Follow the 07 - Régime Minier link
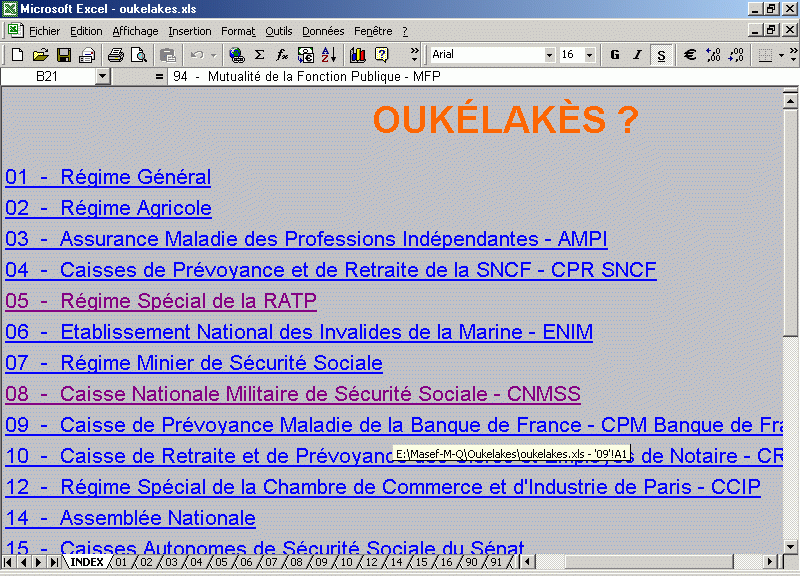 pos(194,363)
